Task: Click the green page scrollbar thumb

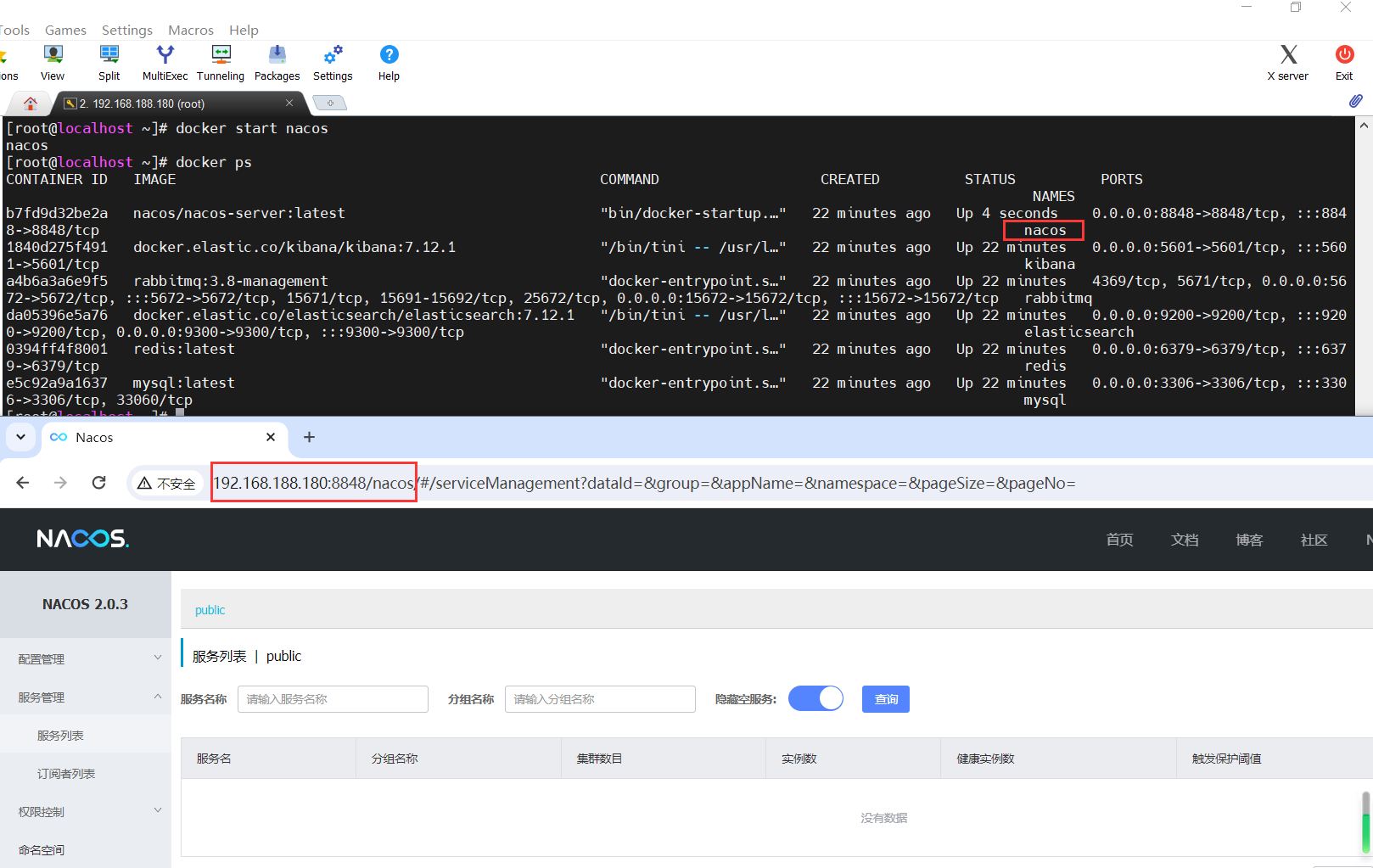Action: [x=1366, y=833]
